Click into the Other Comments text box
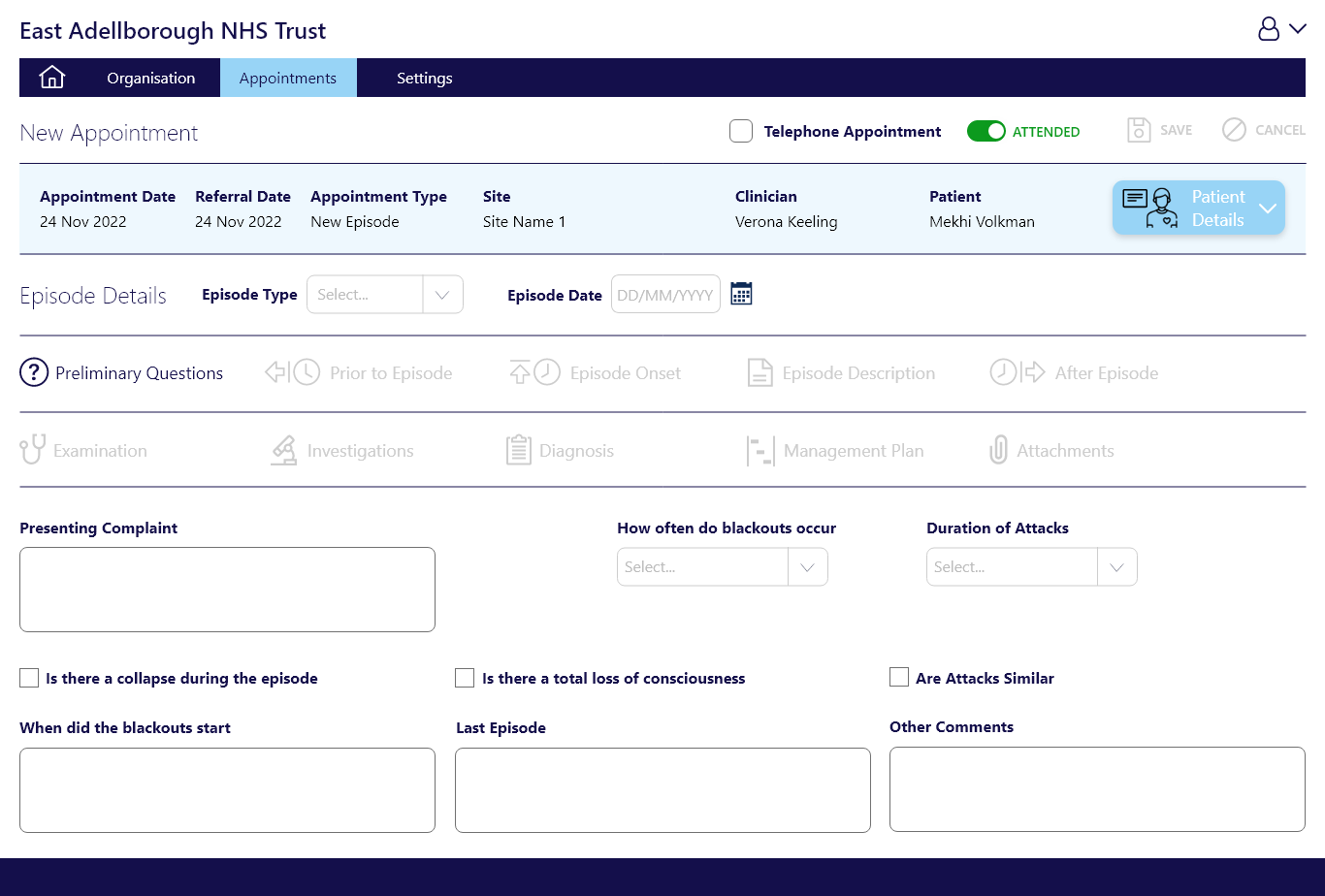Screen dimensions: 1325x896 (x=1097, y=789)
